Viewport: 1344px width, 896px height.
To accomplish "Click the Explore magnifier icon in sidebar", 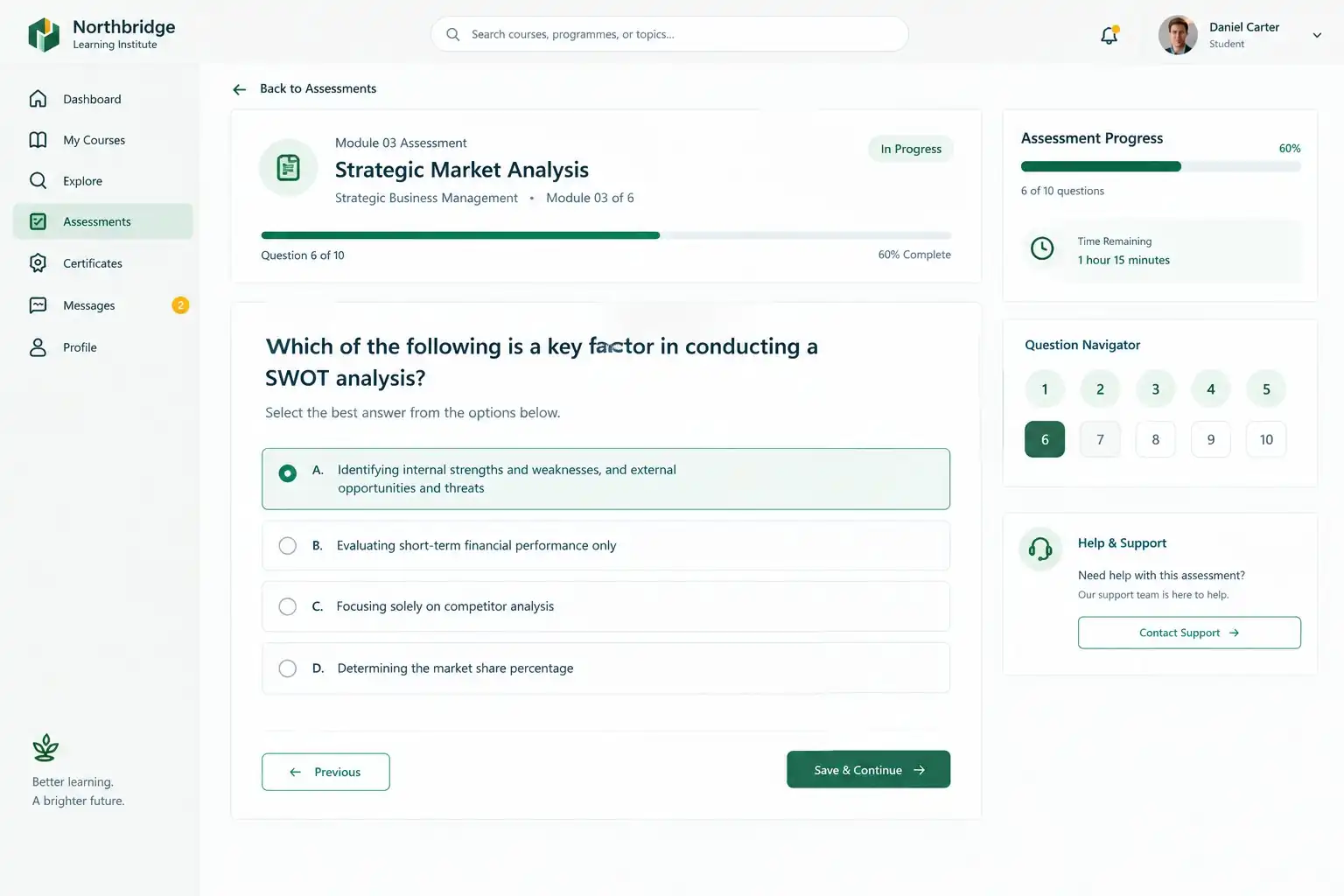I will (38, 180).
